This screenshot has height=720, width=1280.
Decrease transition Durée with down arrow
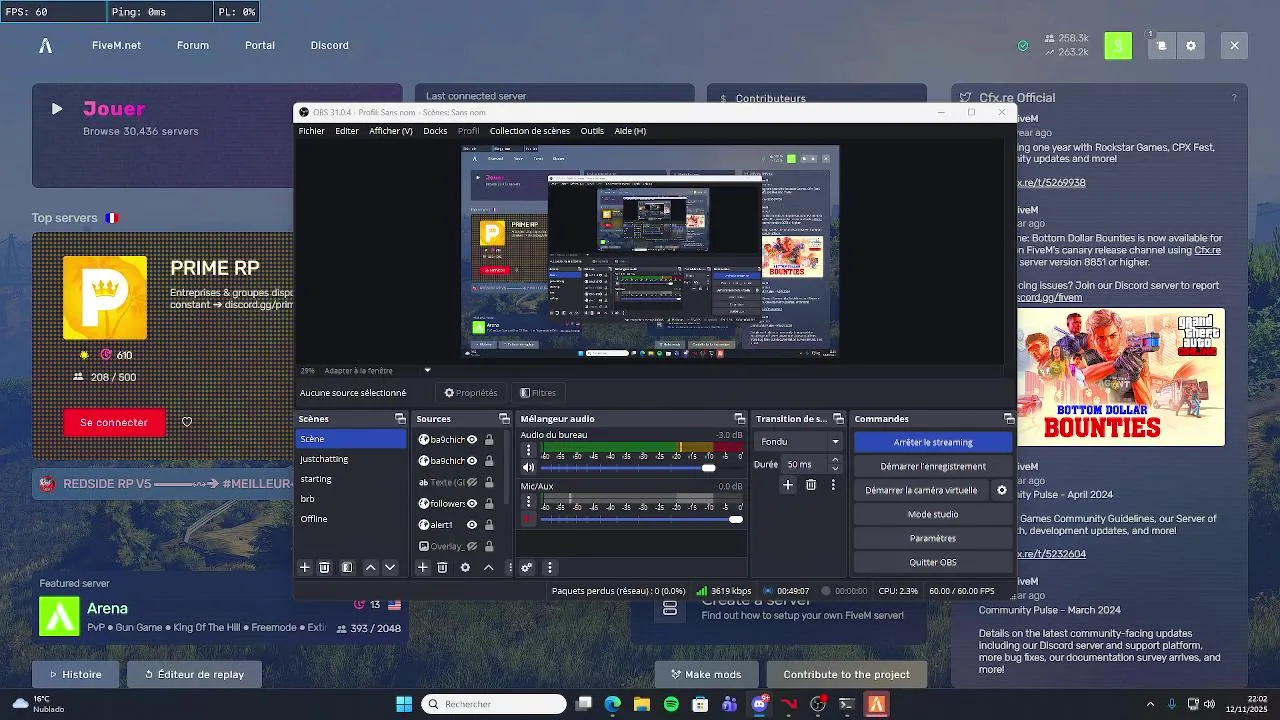835,469
